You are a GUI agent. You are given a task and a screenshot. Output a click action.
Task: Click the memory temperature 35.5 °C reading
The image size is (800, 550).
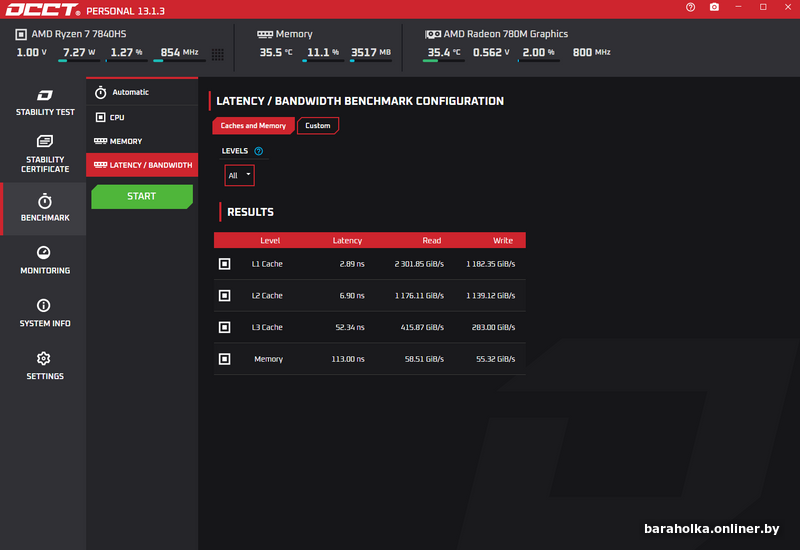coord(276,52)
